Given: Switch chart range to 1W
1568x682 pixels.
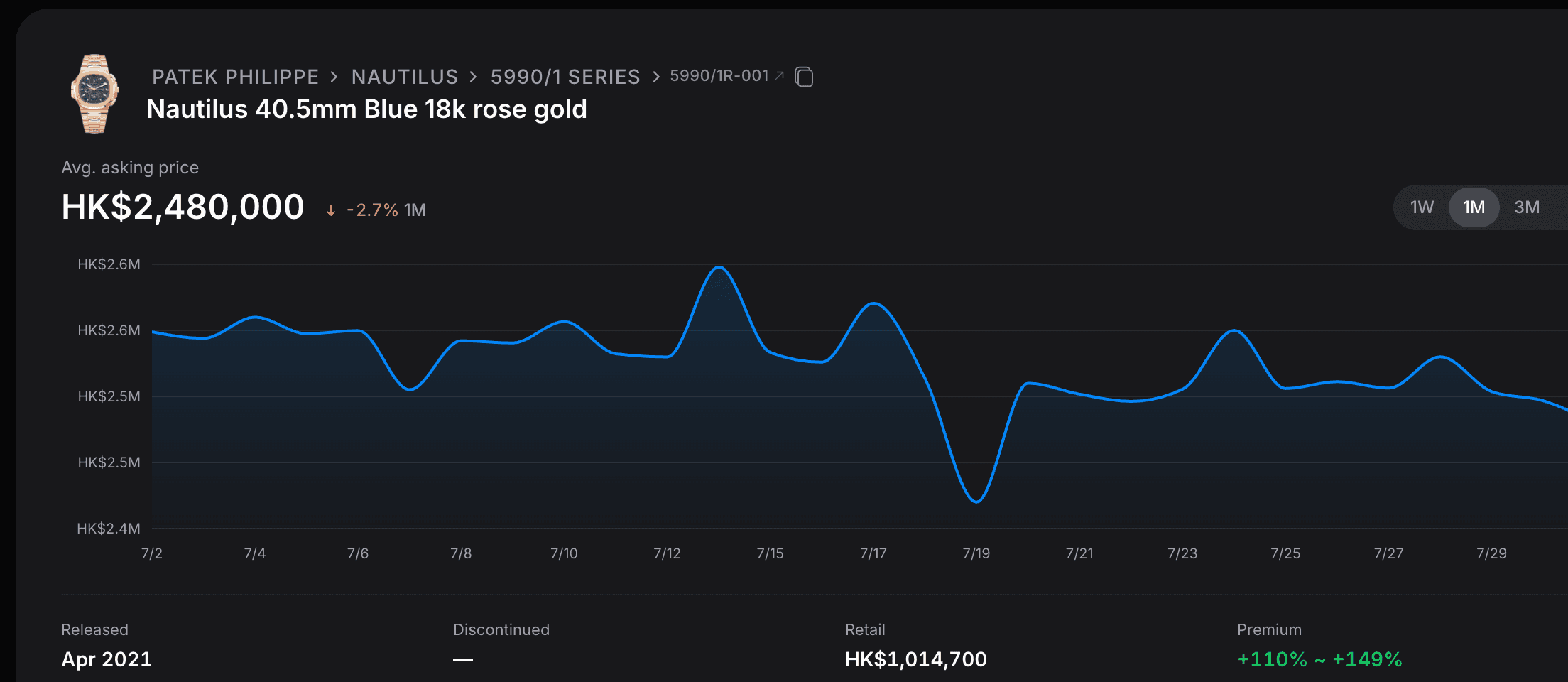Looking at the screenshot, I should tap(1422, 207).
